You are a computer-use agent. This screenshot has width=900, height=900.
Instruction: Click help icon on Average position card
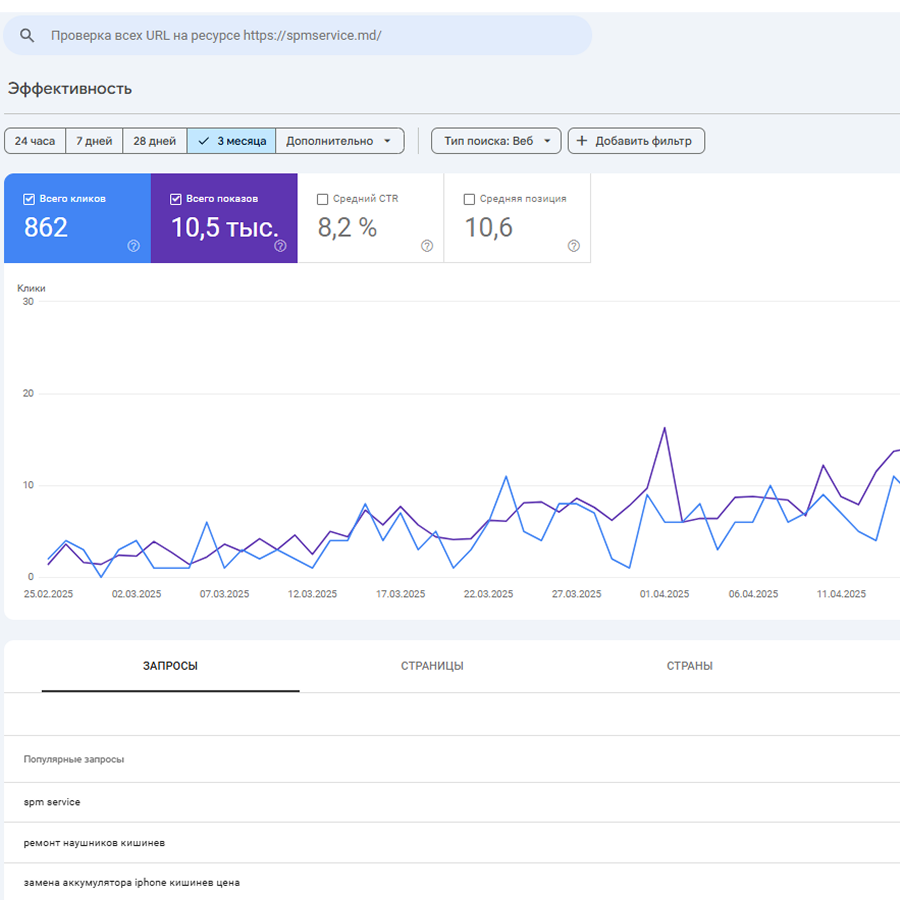pyautogui.click(x=574, y=246)
